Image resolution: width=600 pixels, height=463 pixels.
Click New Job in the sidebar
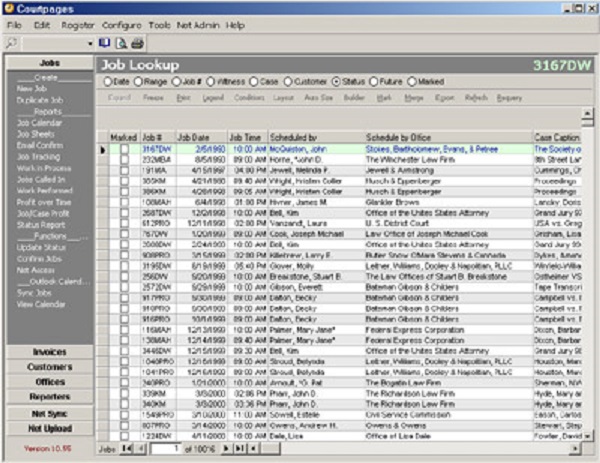(x=32, y=89)
